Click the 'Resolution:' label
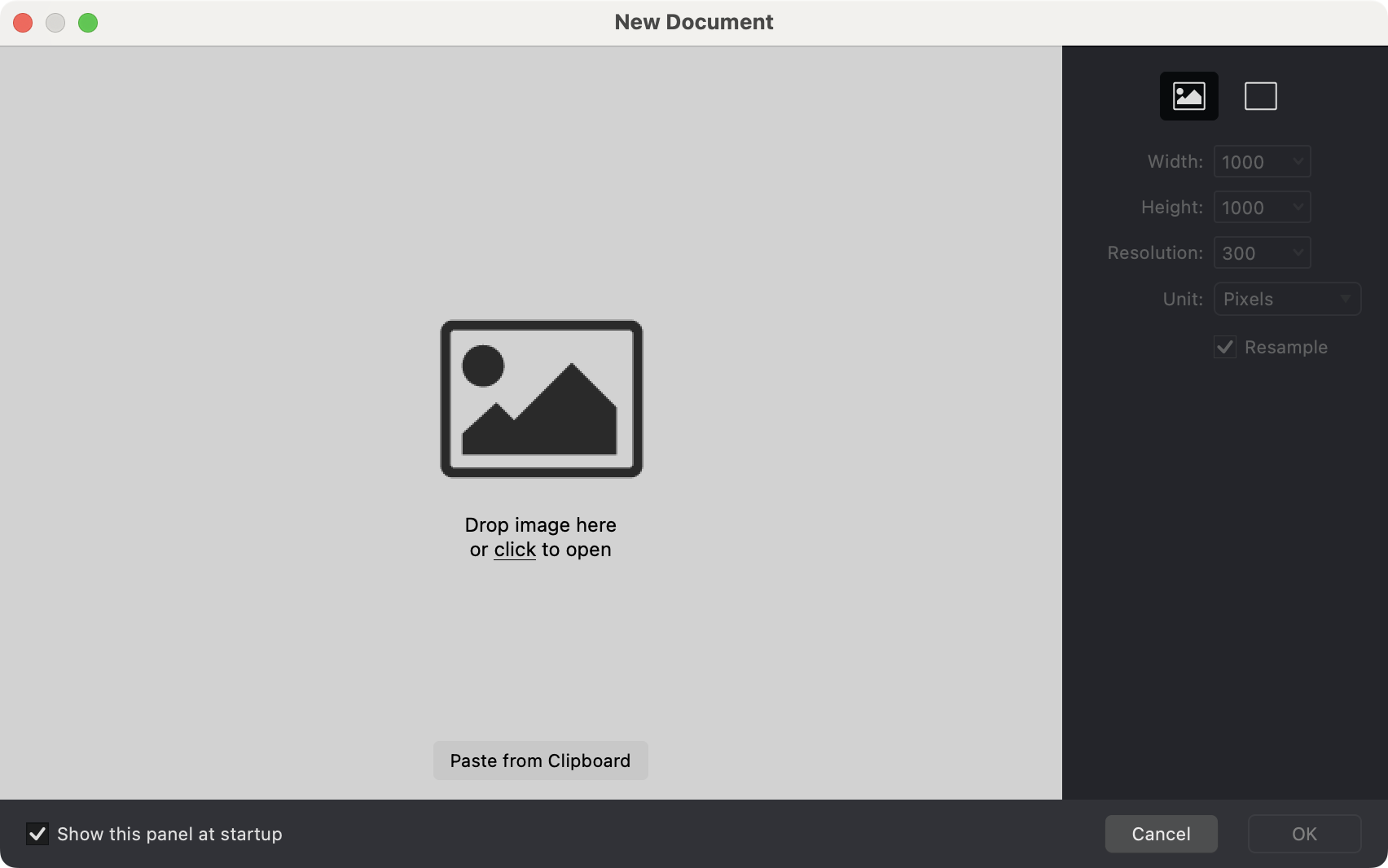The width and height of the screenshot is (1388, 868). pyautogui.click(x=1155, y=253)
